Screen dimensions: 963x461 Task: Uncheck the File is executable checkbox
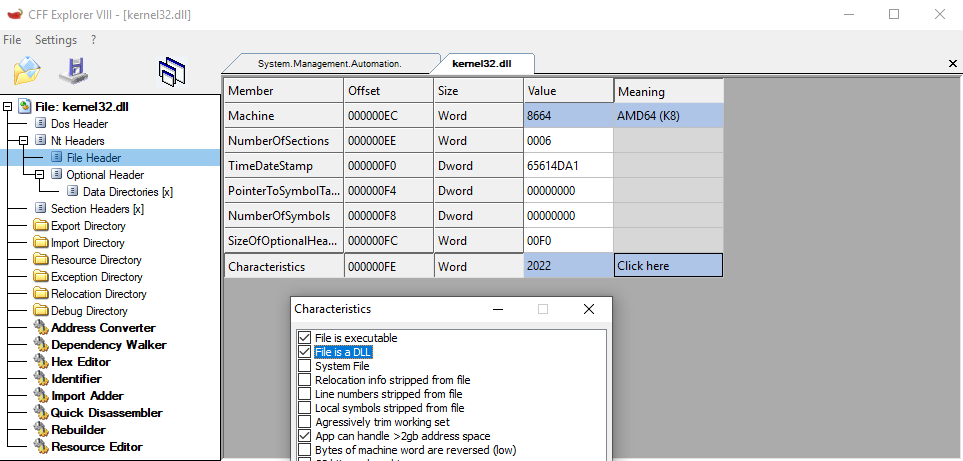tap(304, 338)
